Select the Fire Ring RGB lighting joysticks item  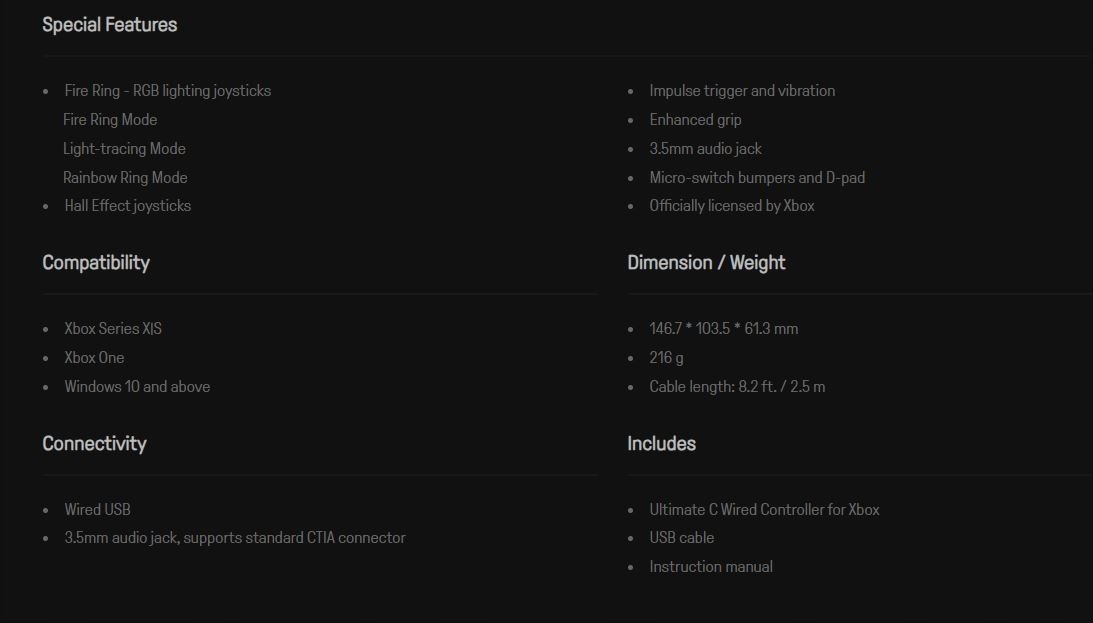click(x=168, y=91)
